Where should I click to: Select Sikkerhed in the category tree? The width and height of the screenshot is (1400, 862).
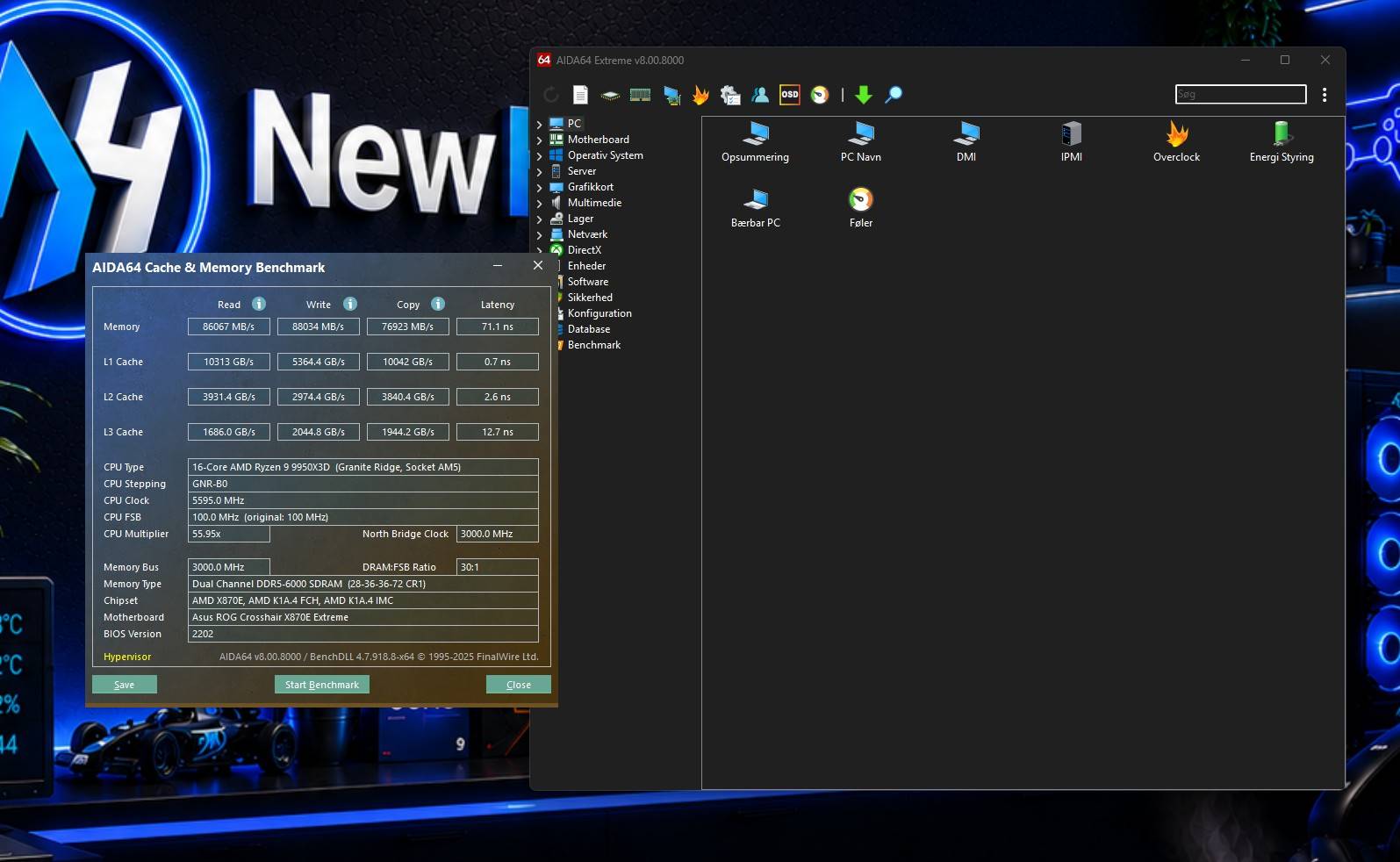click(x=590, y=298)
